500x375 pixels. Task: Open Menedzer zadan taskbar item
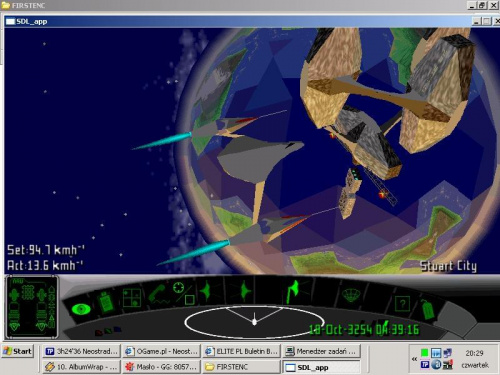[x=322, y=351]
